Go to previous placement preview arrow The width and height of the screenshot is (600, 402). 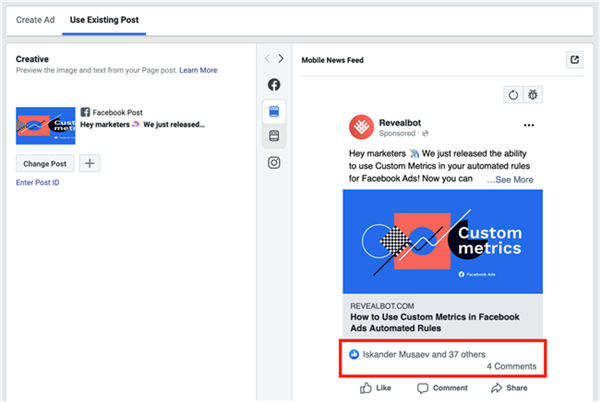tap(267, 59)
